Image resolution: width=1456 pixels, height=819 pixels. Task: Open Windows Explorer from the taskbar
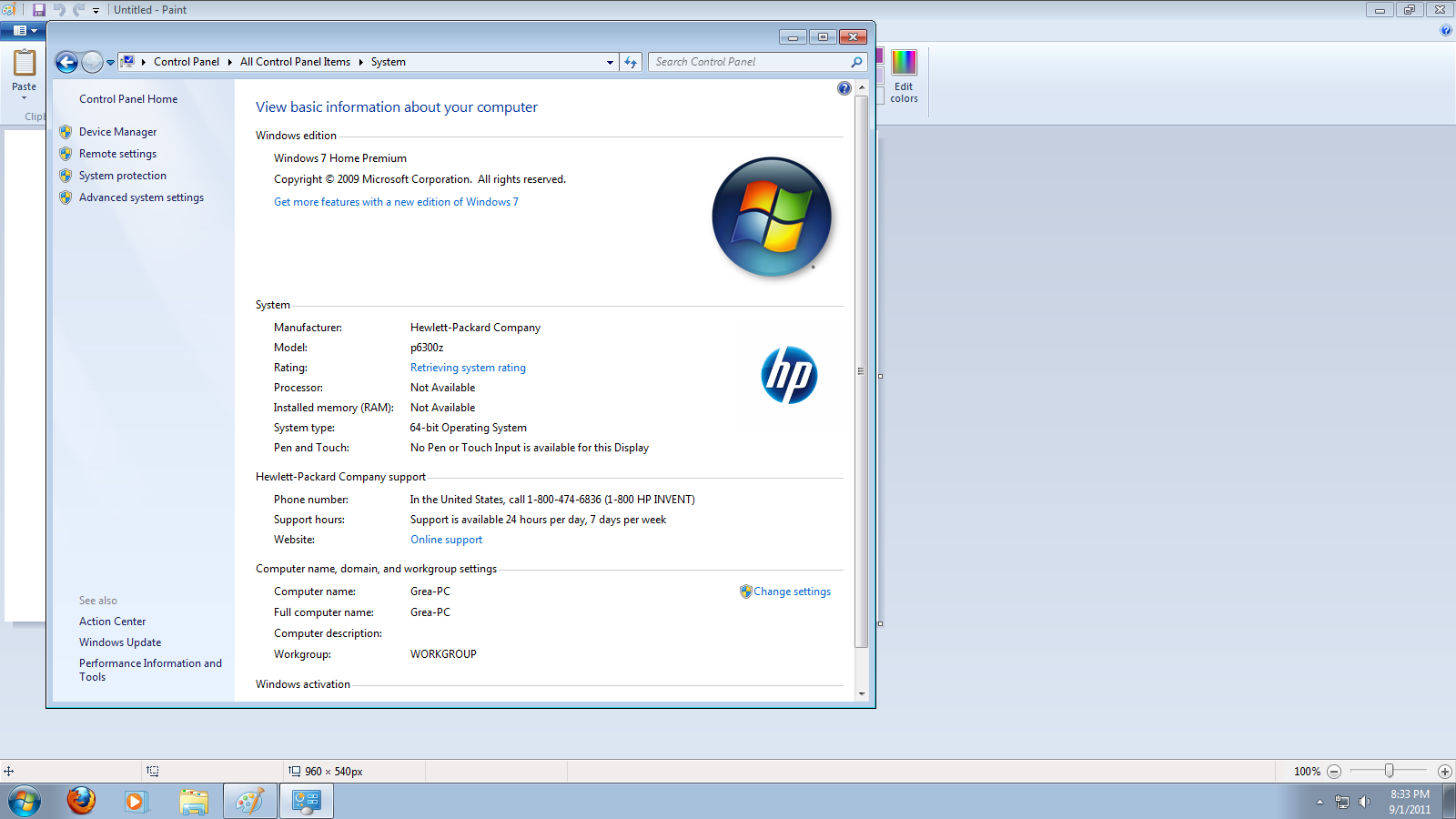click(x=194, y=802)
